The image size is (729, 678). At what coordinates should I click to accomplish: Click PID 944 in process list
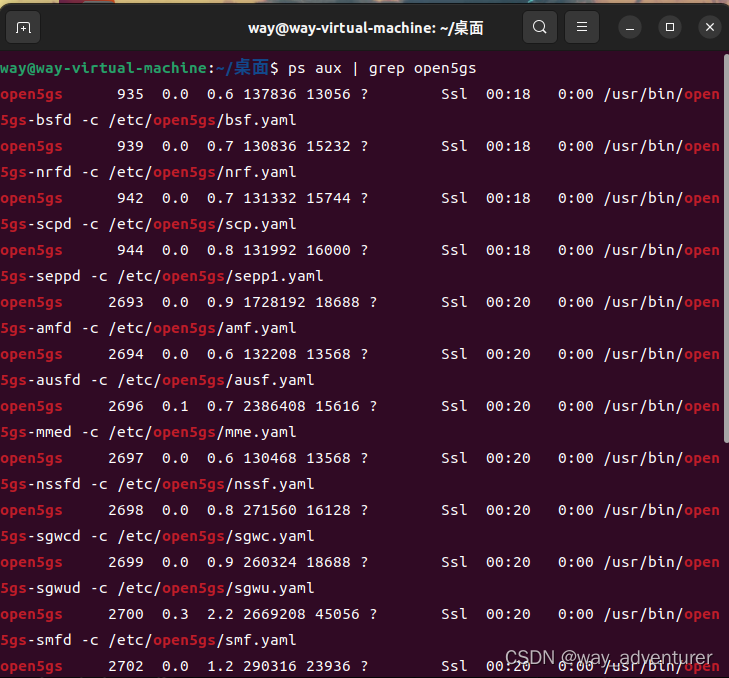point(130,251)
